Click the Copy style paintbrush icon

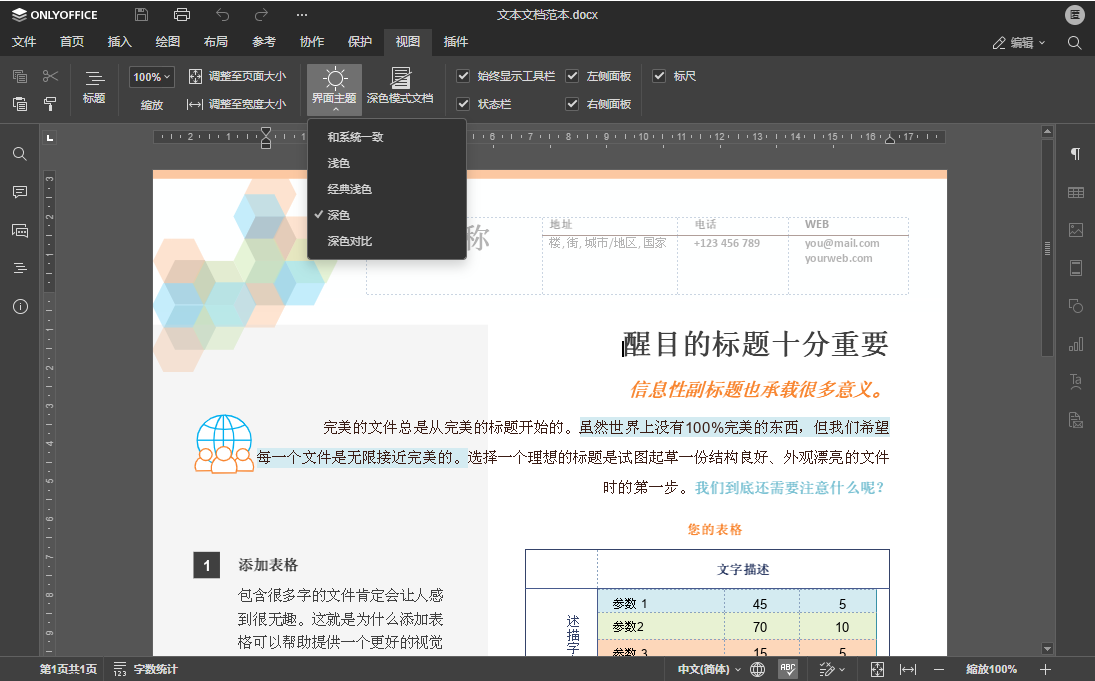(x=50, y=104)
